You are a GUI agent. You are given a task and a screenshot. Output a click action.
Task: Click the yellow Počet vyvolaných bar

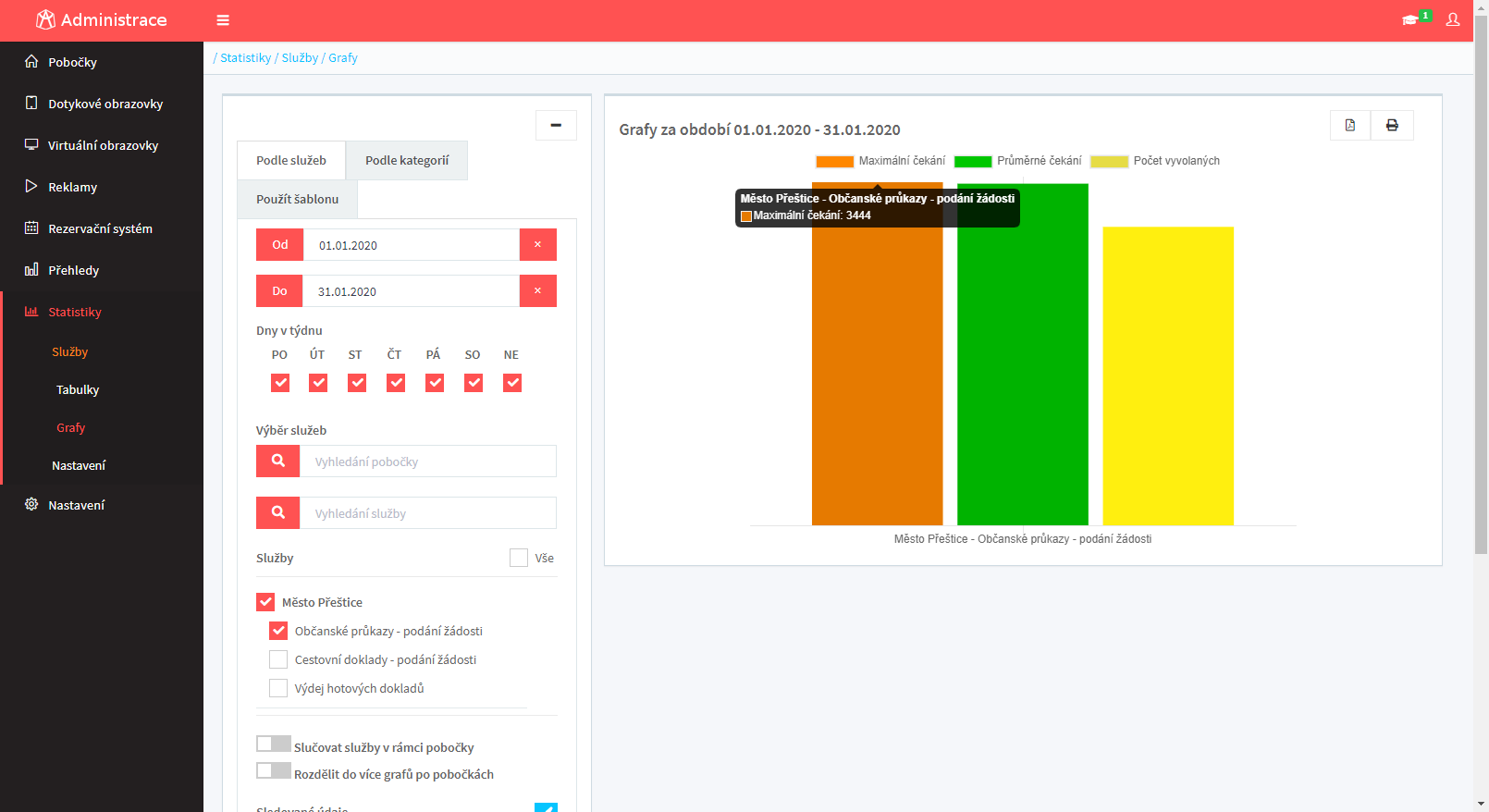pyautogui.click(x=1168, y=376)
